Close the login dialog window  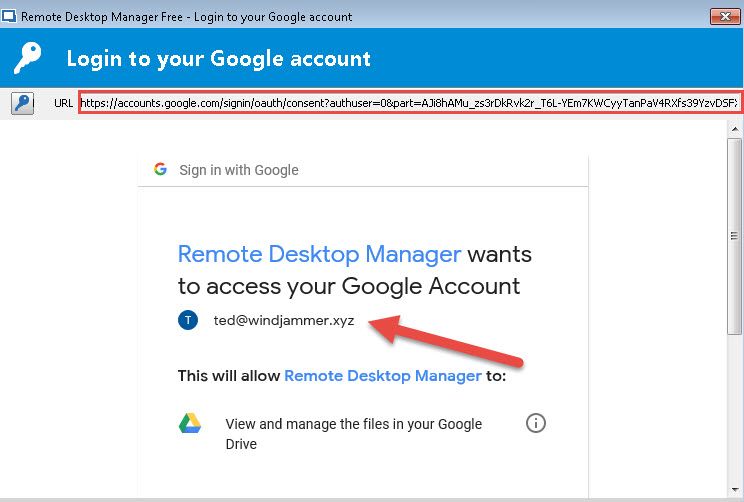point(725,17)
